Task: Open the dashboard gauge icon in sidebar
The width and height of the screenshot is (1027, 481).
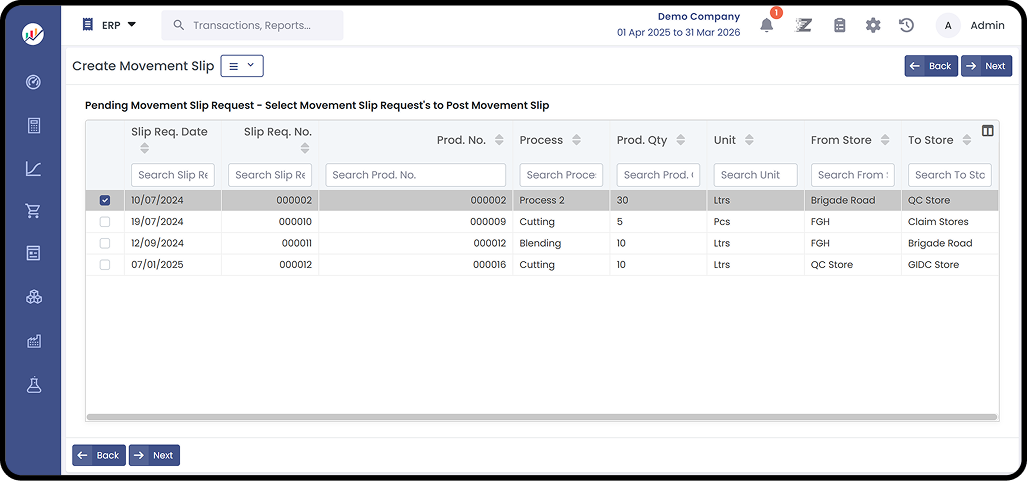Action: coord(34,82)
